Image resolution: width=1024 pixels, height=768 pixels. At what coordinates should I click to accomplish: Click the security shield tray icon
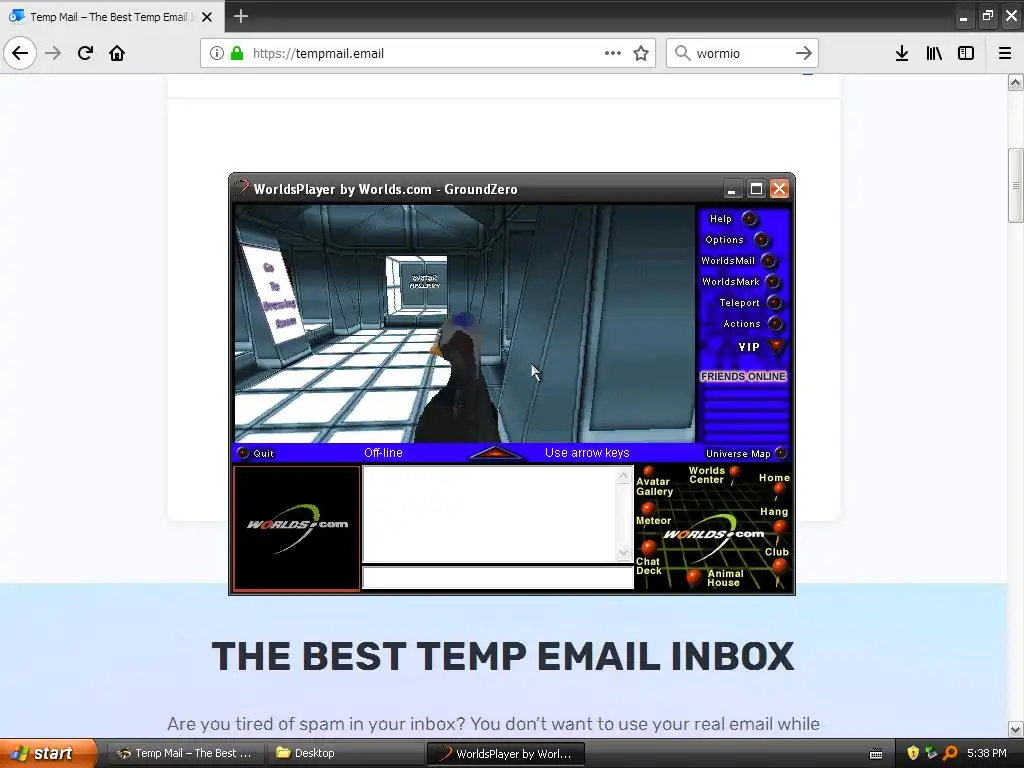point(913,753)
